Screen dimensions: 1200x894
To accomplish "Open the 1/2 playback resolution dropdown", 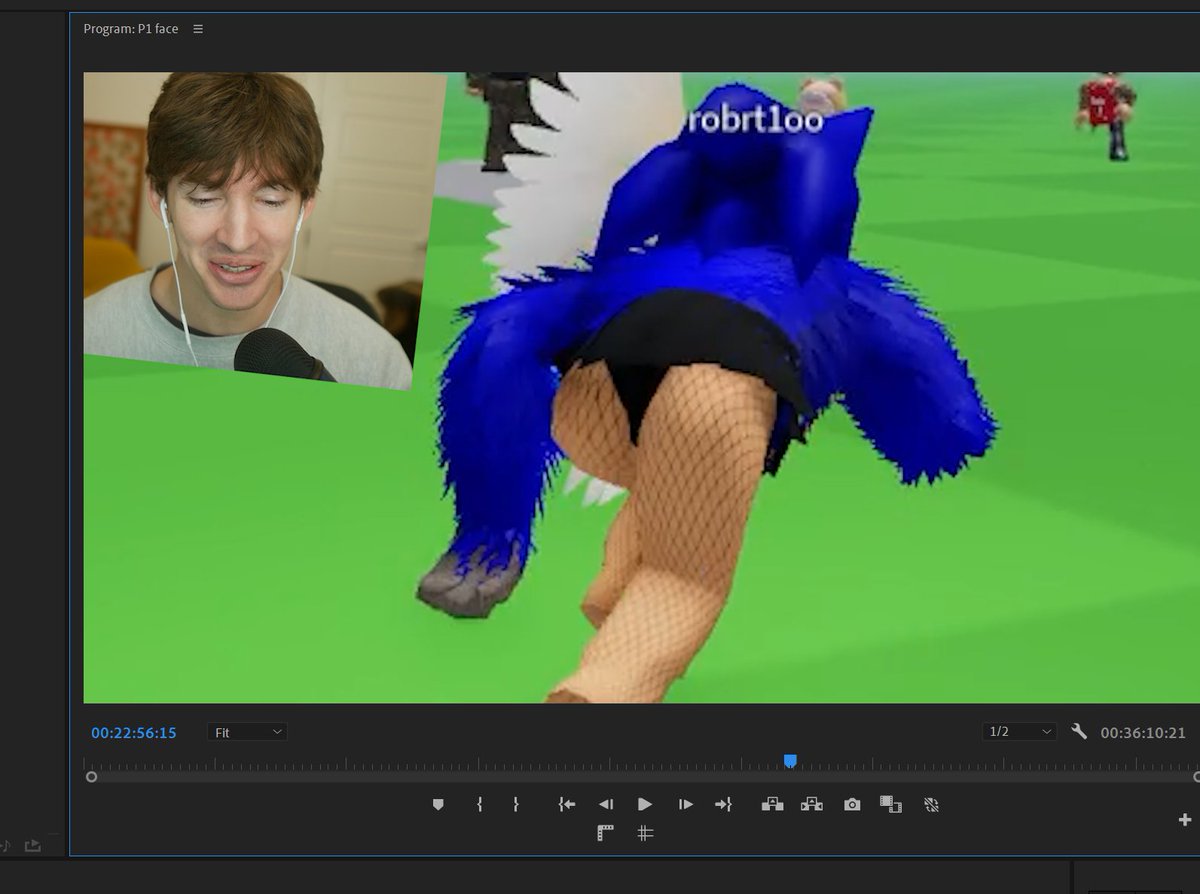I will point(1019,732).
